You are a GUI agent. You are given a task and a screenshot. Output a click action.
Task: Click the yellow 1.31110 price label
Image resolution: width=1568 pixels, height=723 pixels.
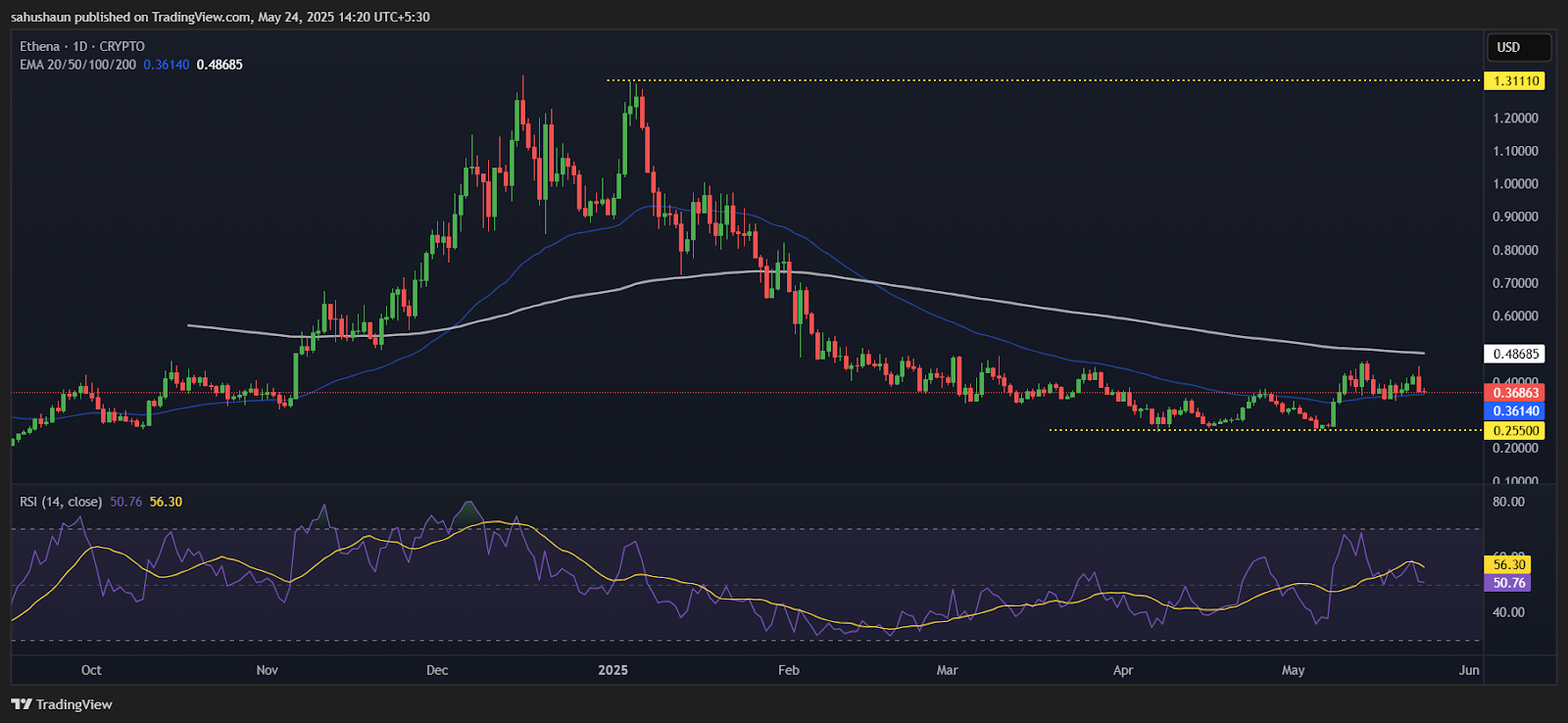tap(1515, 81)
